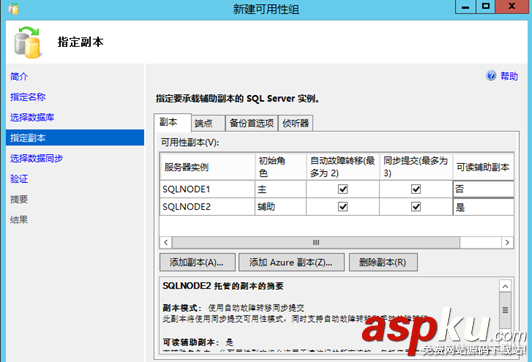Click the 自动故障转移 column header
The width and height of the screenshot is (532, 362).
(x=343, y=167)
